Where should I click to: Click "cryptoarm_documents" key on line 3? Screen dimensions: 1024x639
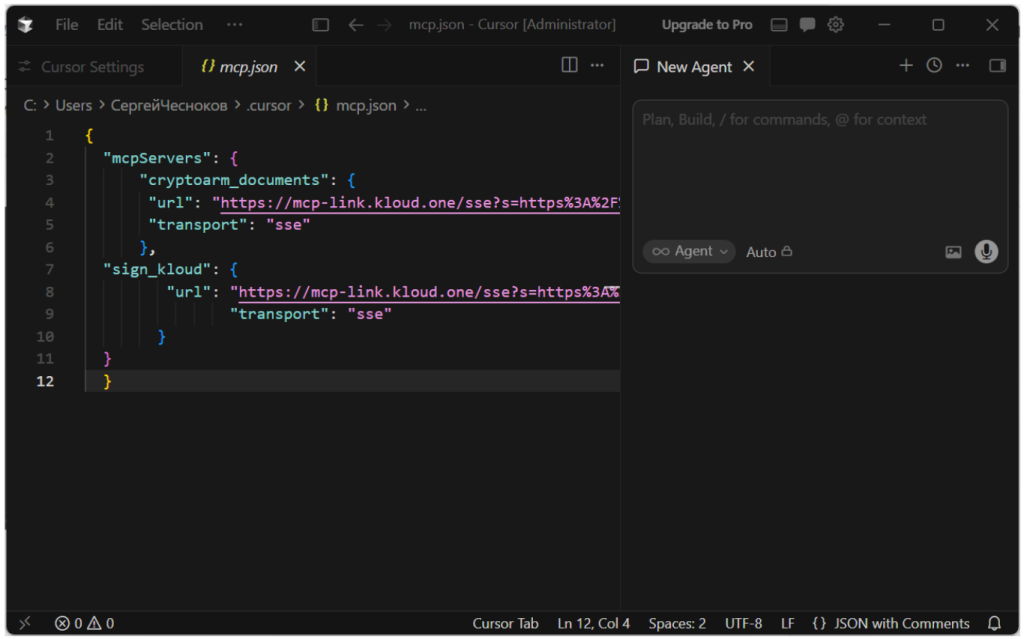click(x=234, y=180)
